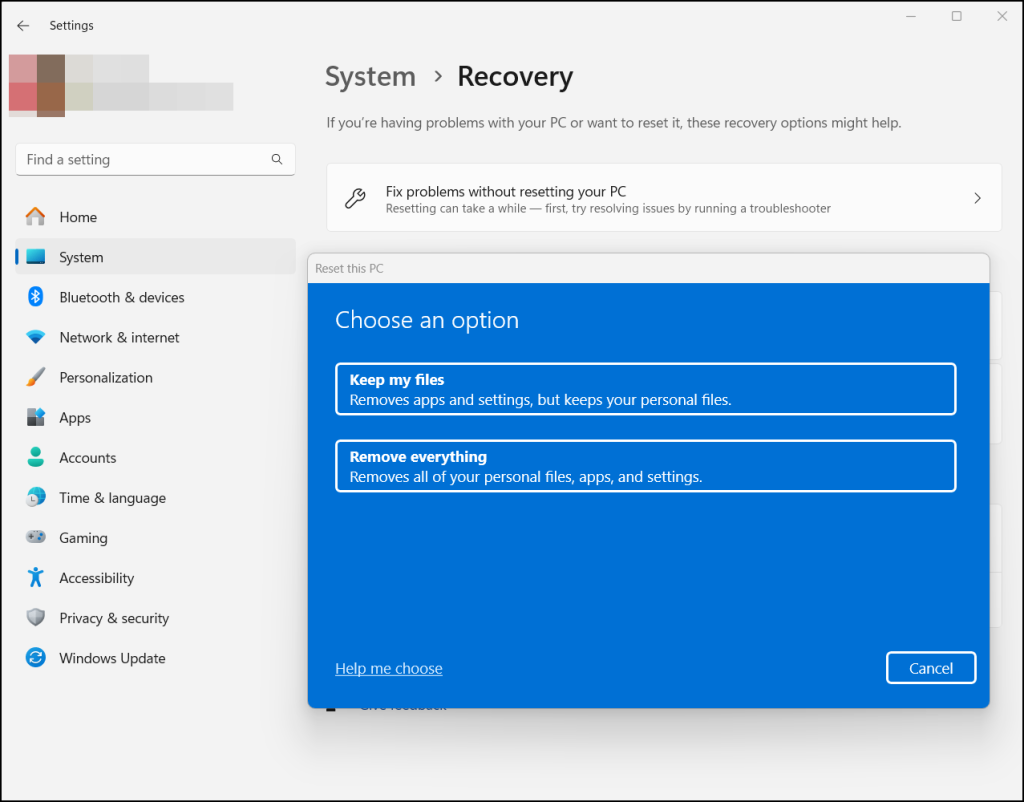Expand the troubleshooter row chevron
The width and height of the screenshot is (1024, 802).
pos(977,197)
